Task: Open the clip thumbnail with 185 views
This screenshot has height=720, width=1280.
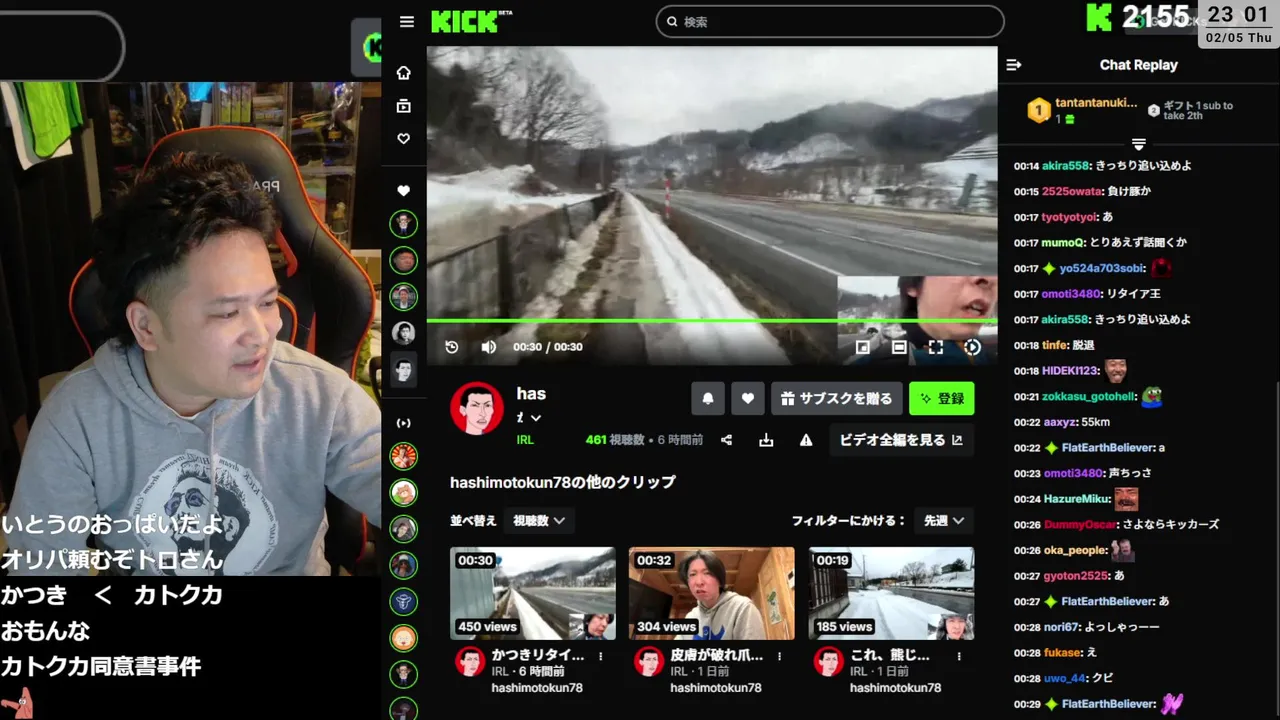Action: pyautogui.click(x=891, y=593)
